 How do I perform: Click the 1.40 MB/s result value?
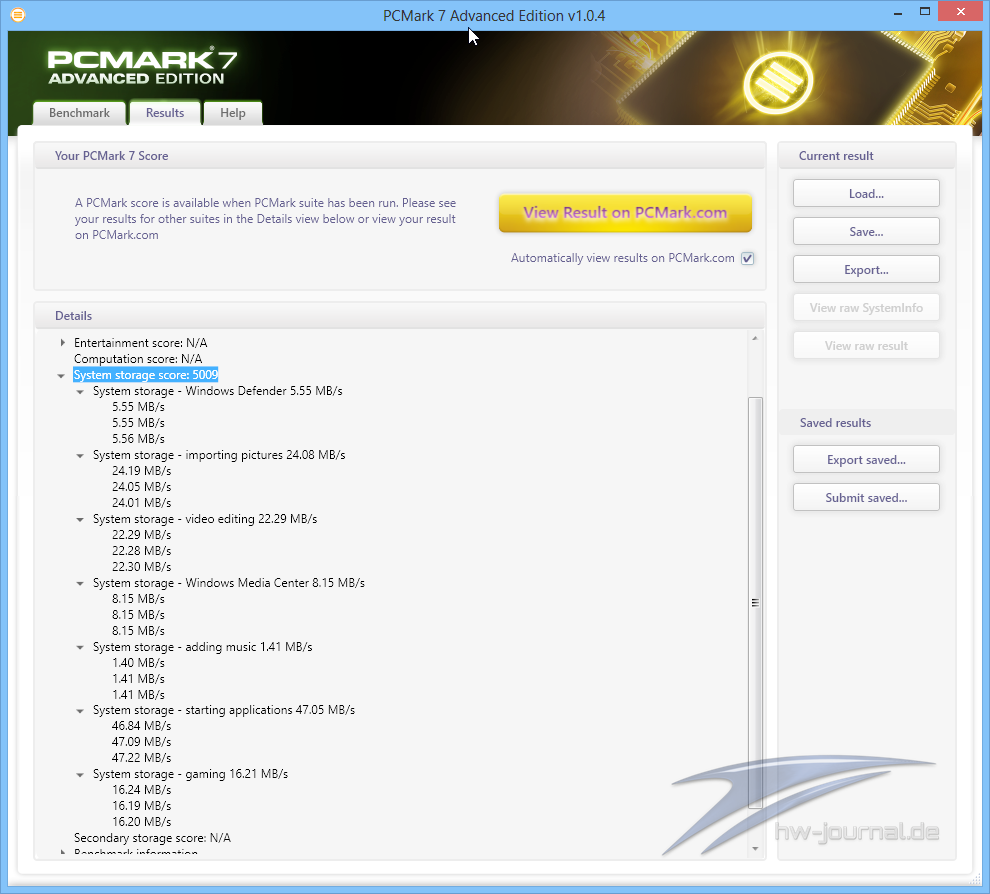[138, 663]
